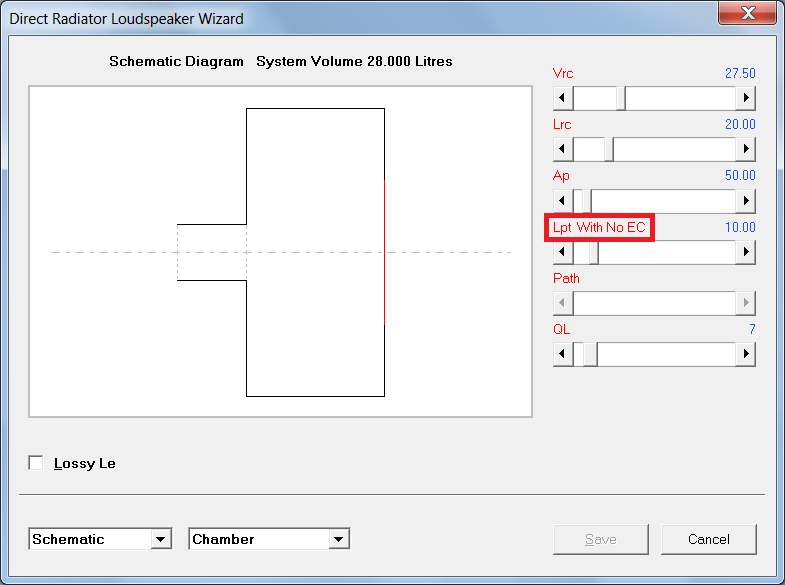Close the Loudspeaker Wizard window

coord(747,13)
